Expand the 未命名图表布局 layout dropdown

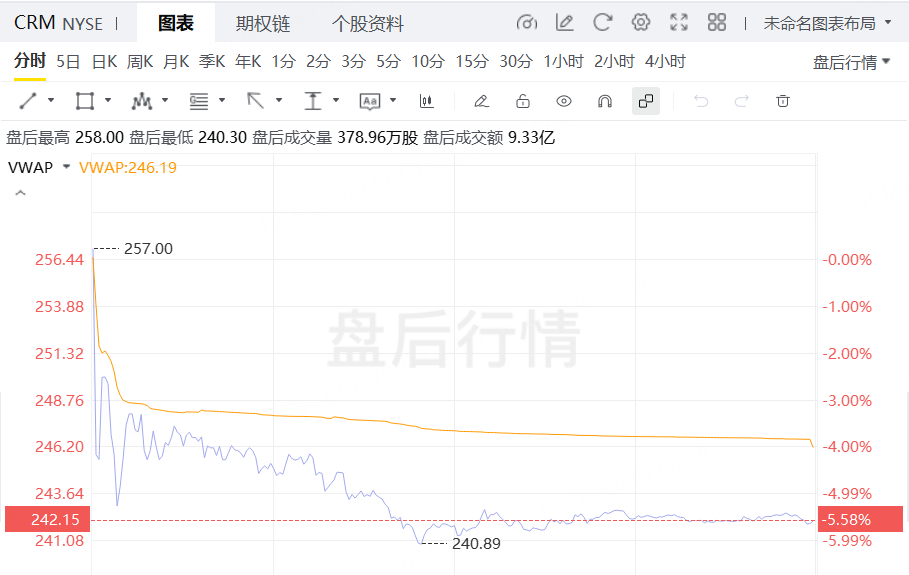coord(827,22)
